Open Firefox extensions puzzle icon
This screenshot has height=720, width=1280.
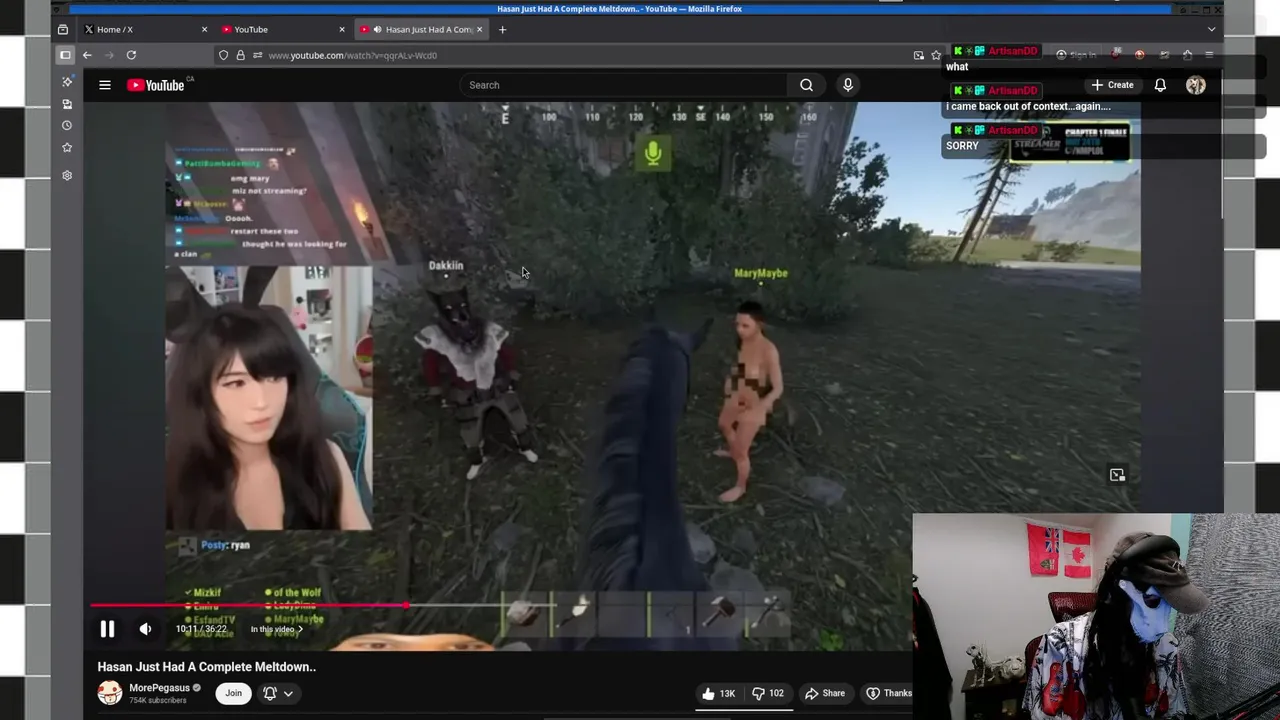click(x=1187, y=55)
